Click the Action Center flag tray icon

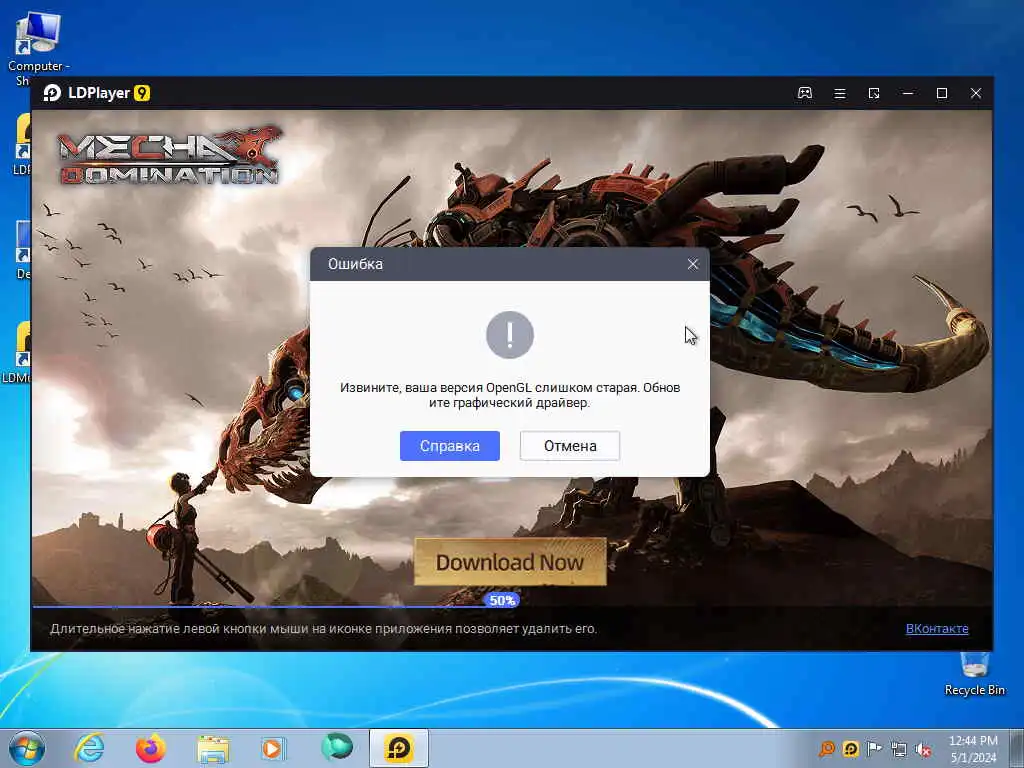click(x=874, y=748)
